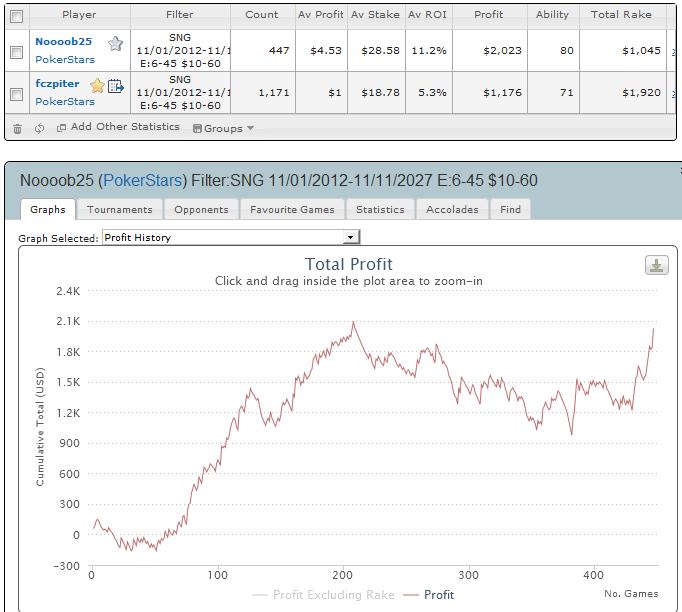
Task: Toggle the gold favourite star for fczpiter
Action: point(97,86)
